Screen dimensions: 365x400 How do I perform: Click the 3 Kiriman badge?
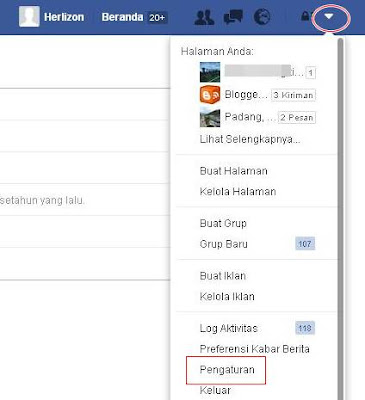click(293, 95)
